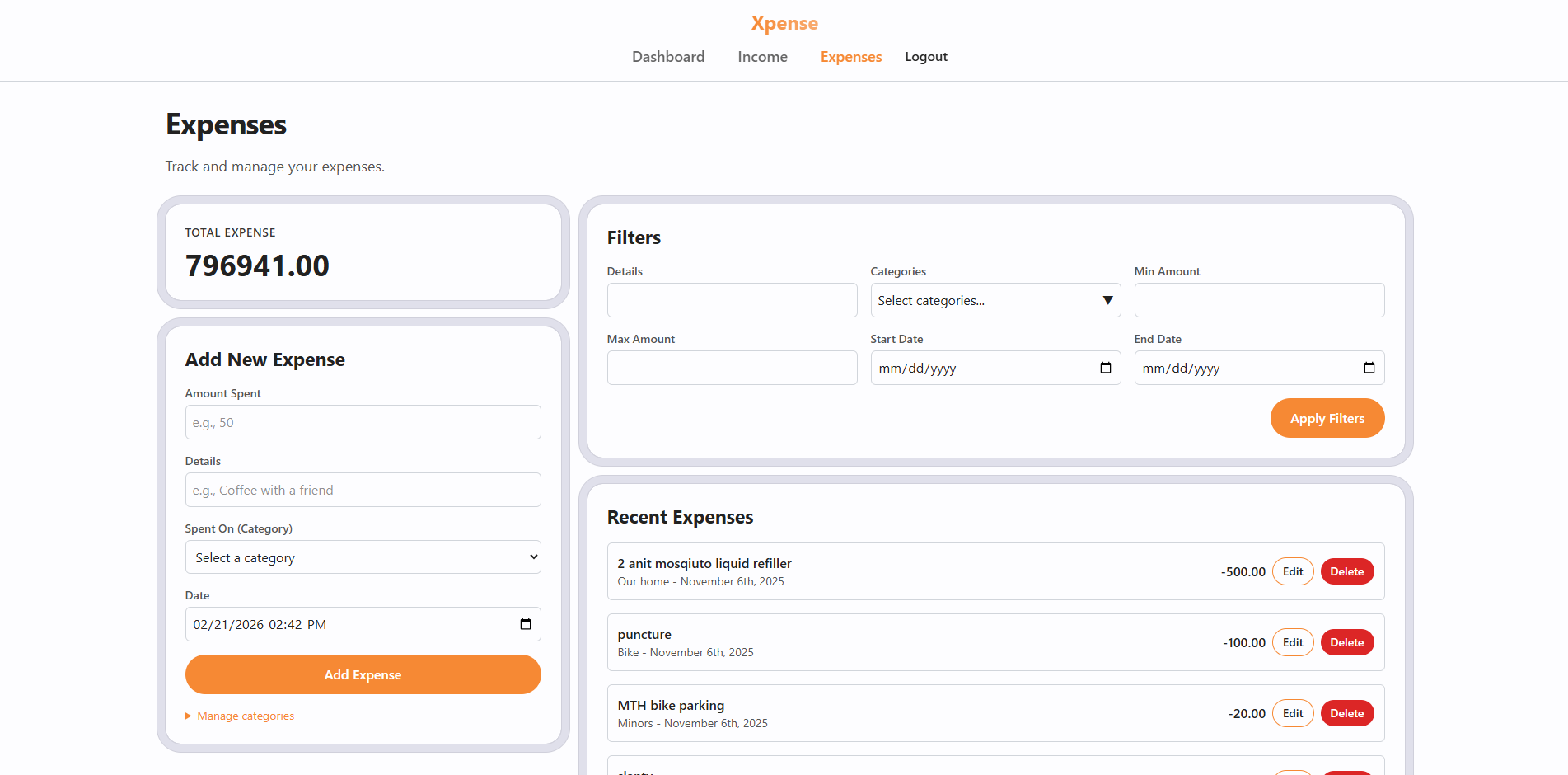Go to the Dashboard tab
This screenshot has height=775, width=1568.
click(667, 57)
